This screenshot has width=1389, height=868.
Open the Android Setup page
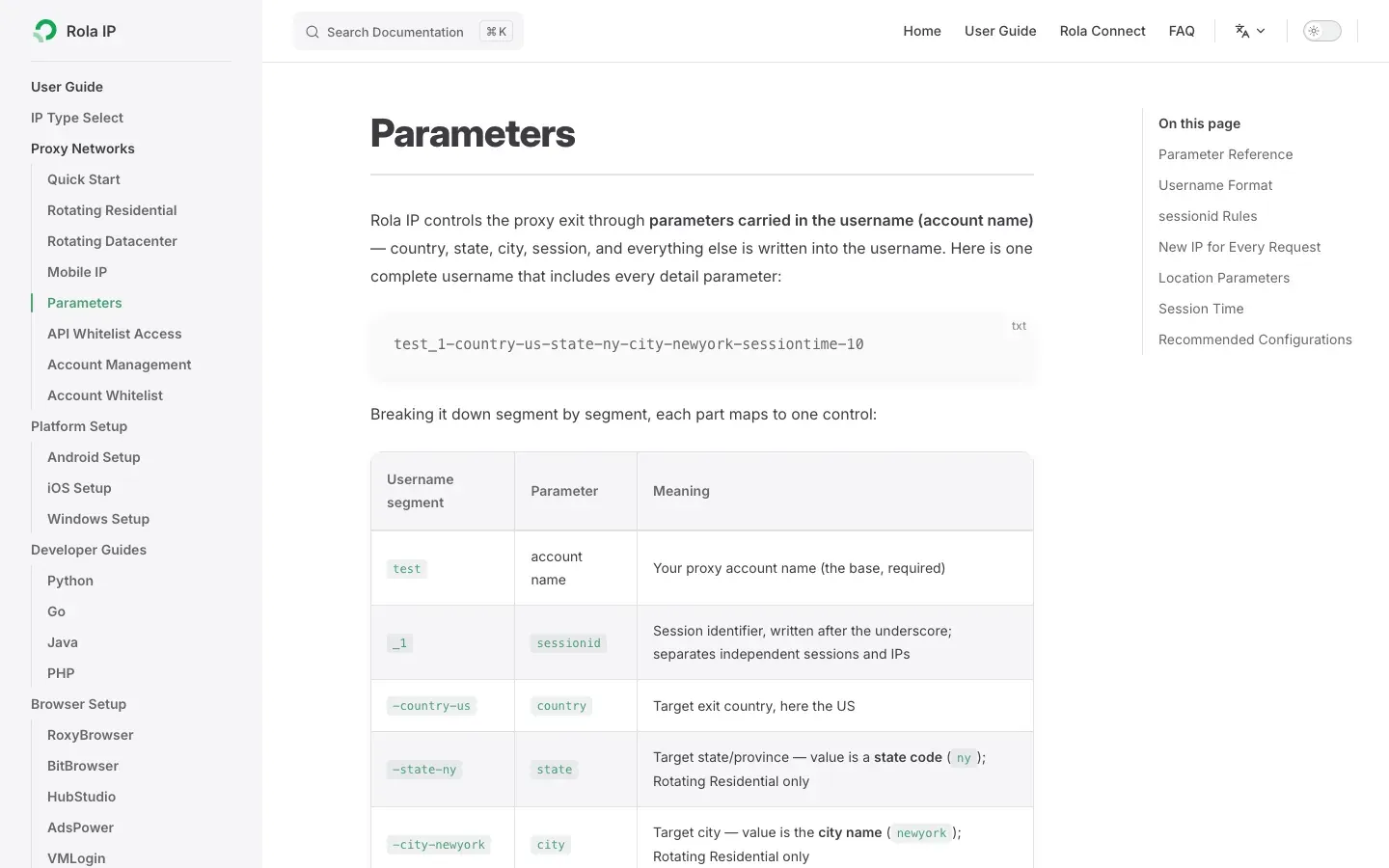94,457
